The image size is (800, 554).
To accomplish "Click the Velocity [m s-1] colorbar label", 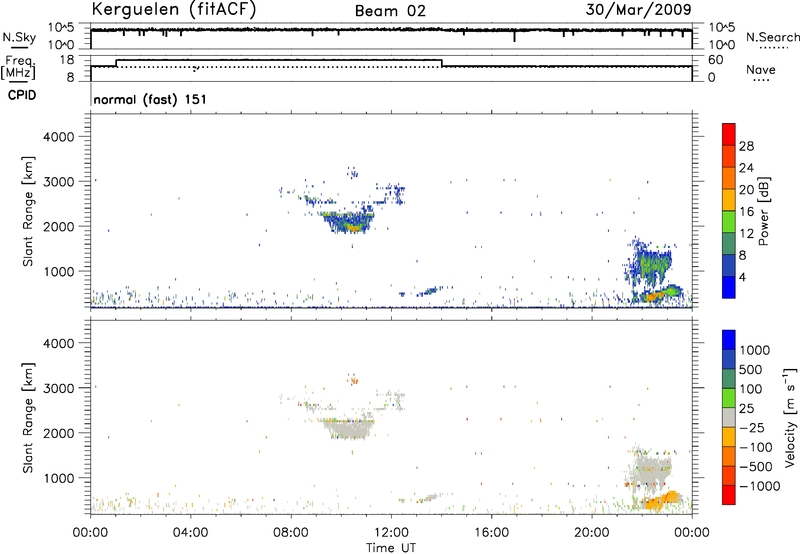I will coord(790,417).
